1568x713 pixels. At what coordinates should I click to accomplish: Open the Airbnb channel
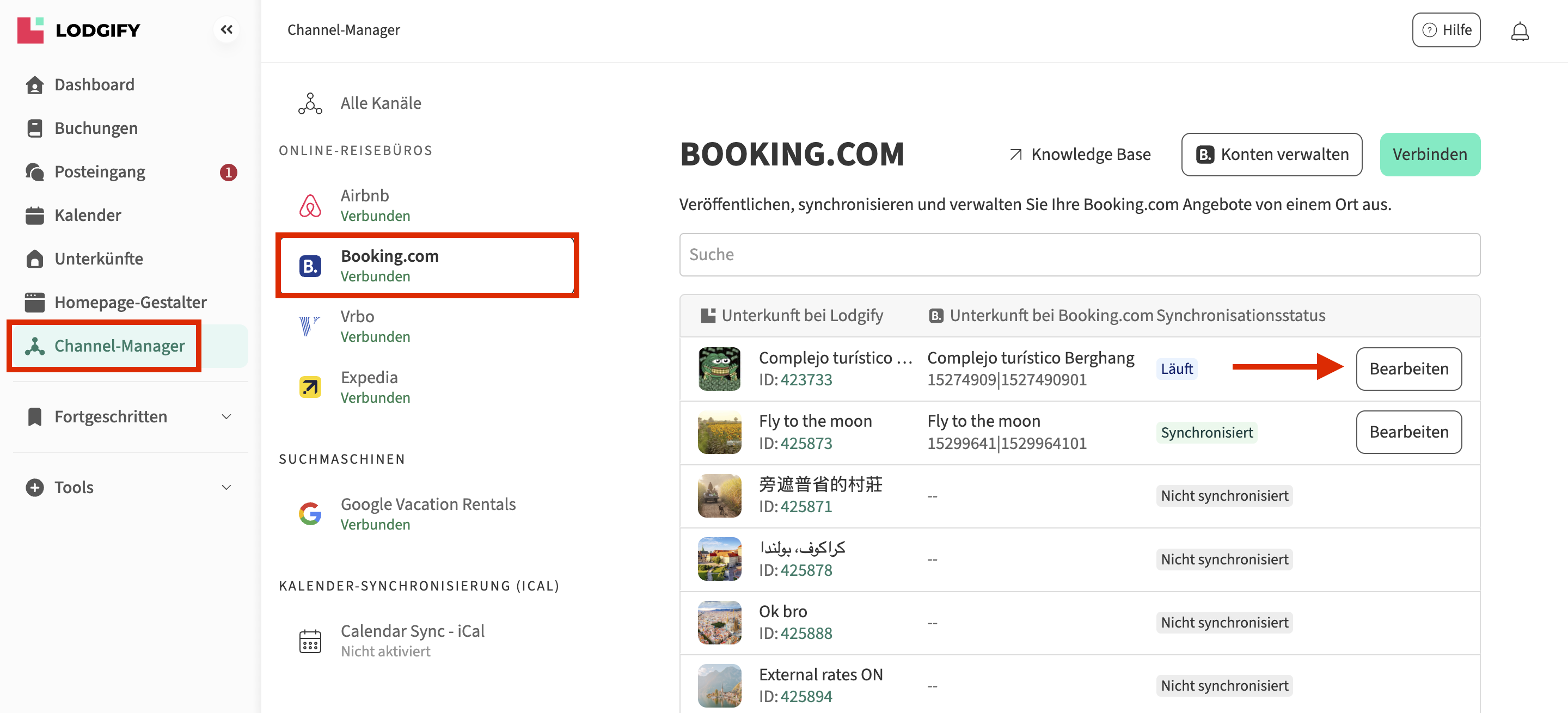click(x=365, y=205)
